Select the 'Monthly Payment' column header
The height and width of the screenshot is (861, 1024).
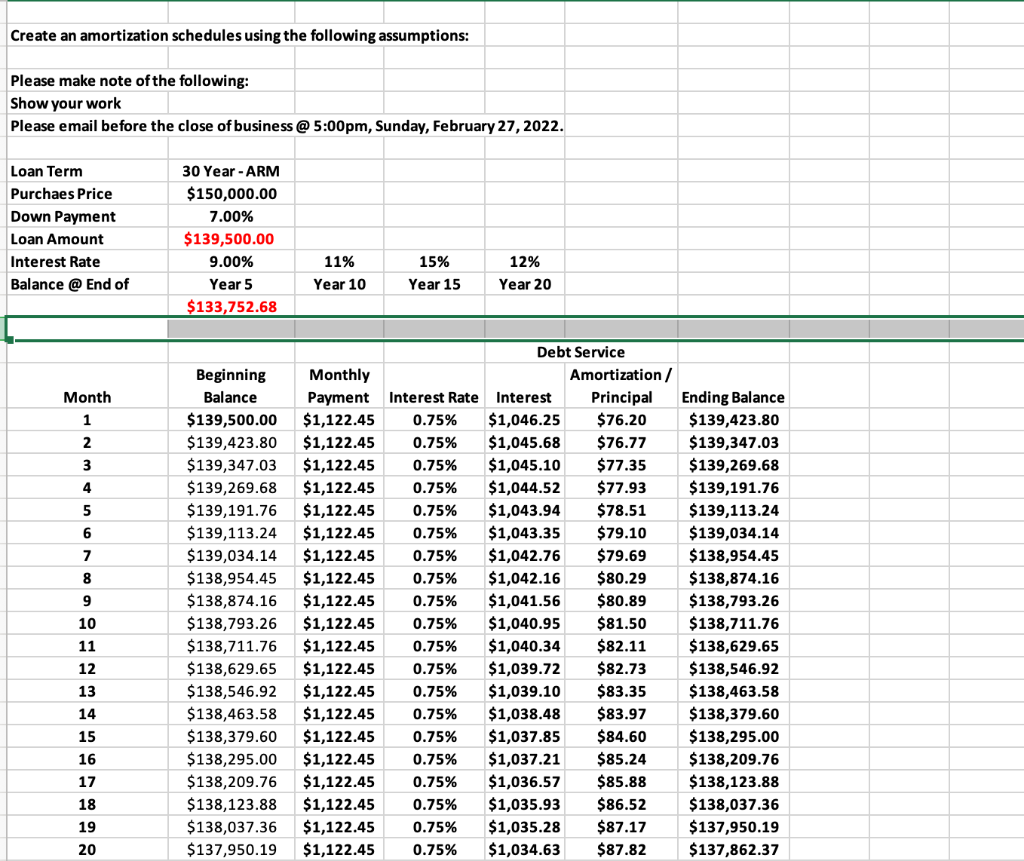click(339, 386)
